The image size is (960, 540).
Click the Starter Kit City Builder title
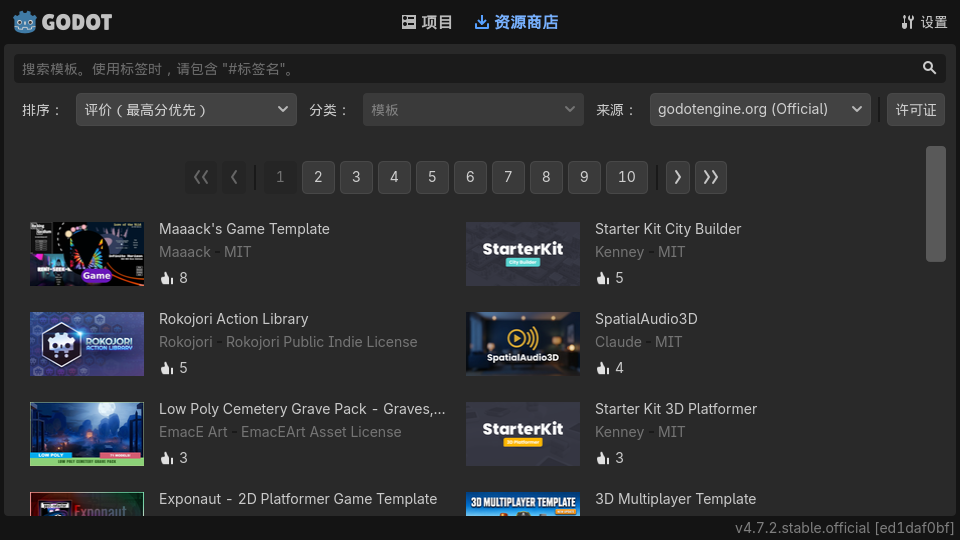(668, 229)
